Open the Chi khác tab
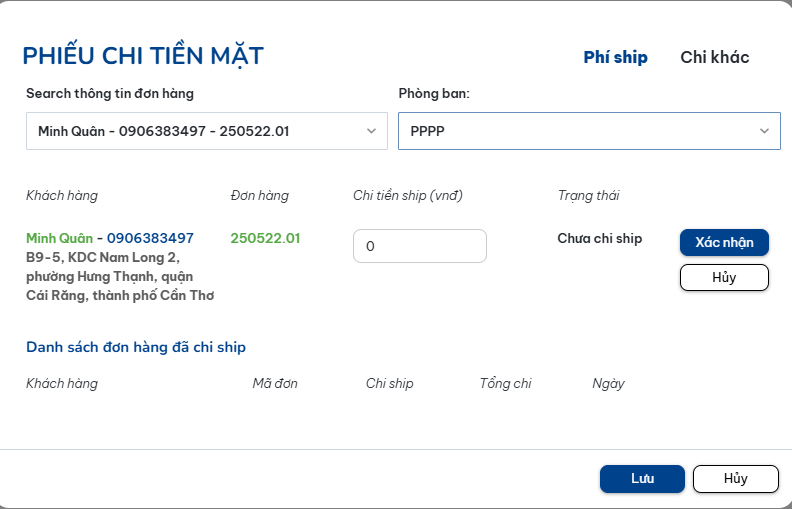This screenshot has height=509, width=792. pyautogui.click(x=714, y=57)
